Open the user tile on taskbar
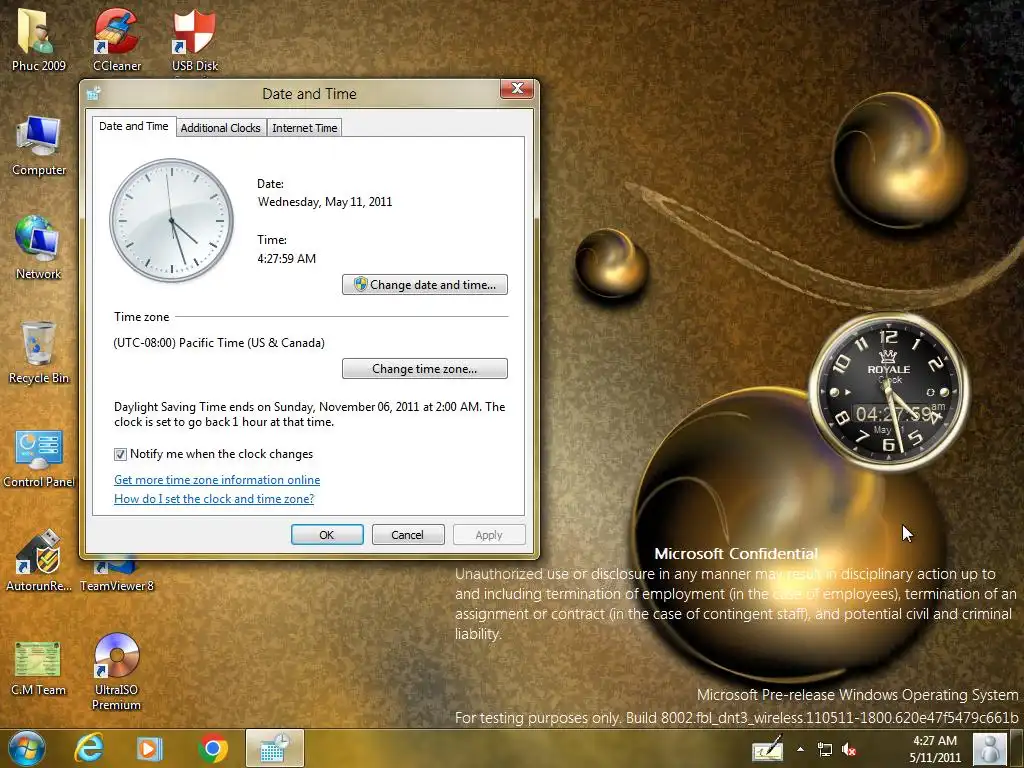1024x768 pixels. pos(989,748)
